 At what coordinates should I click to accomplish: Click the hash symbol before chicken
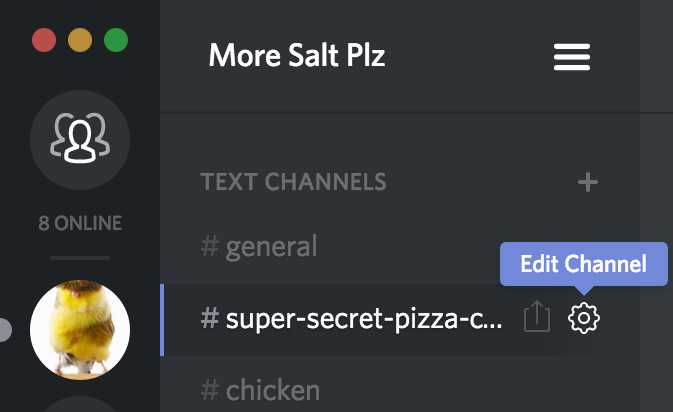coord(210,390)
